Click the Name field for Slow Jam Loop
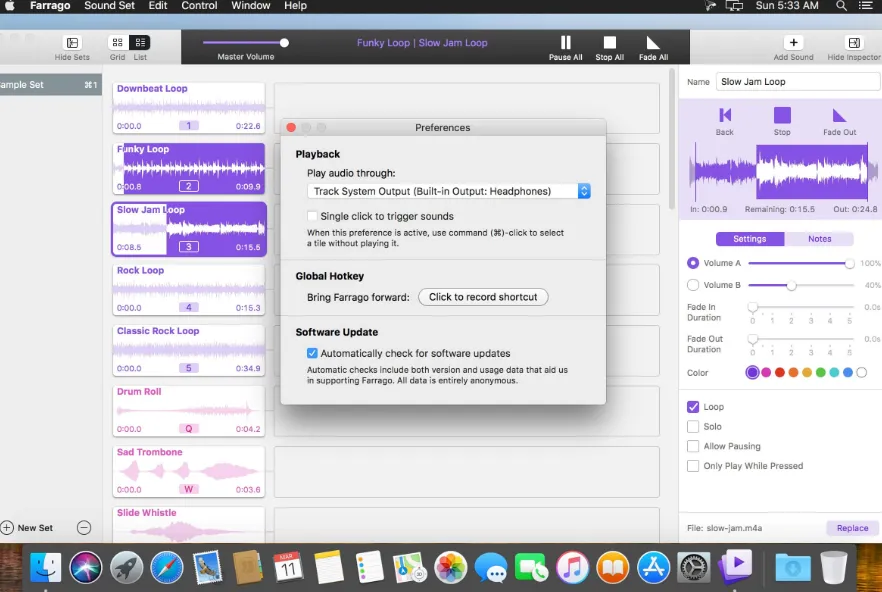The image size is (882, 592). (x=798, y=82)
